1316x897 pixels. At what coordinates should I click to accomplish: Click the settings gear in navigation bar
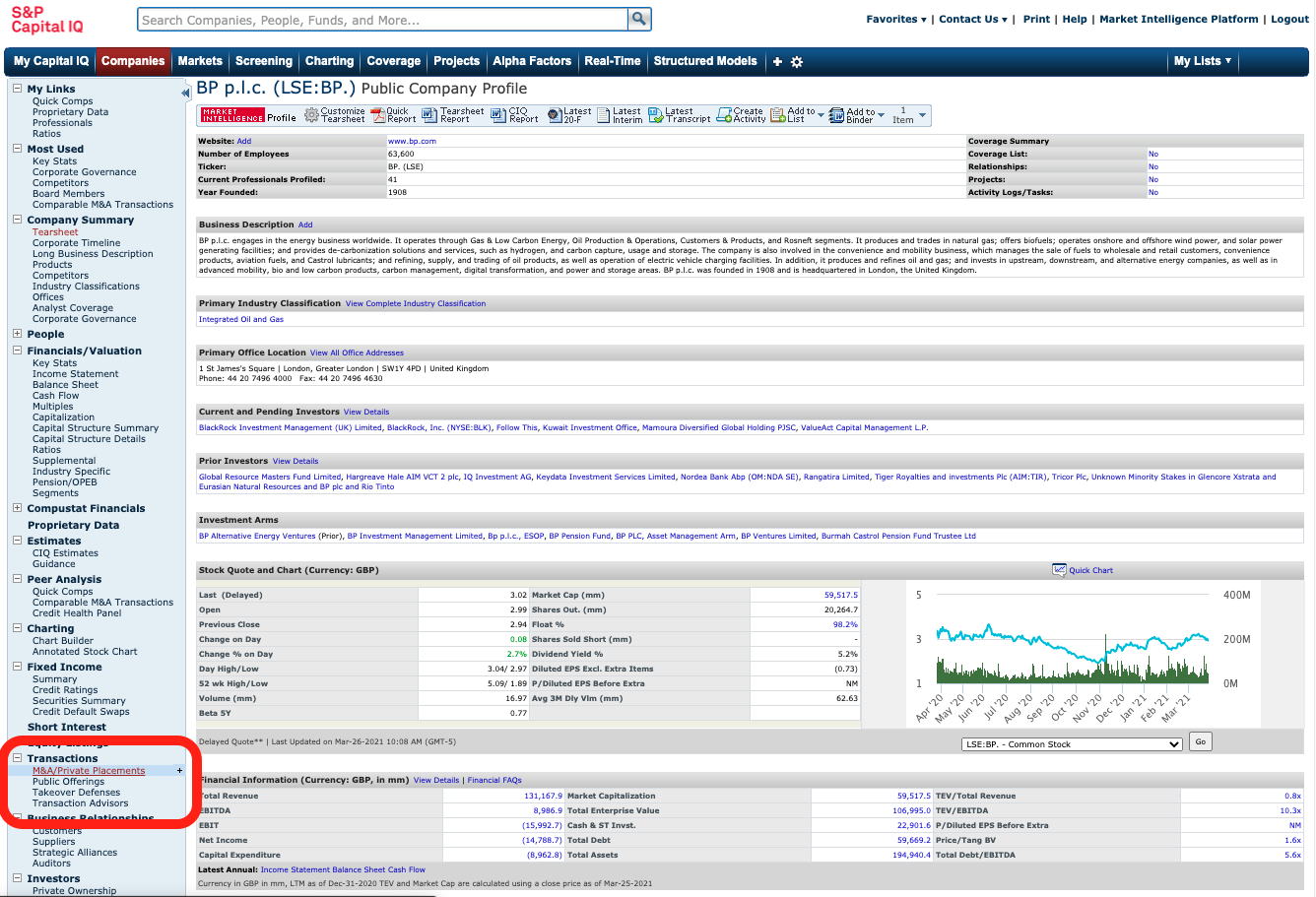[797, 62]
